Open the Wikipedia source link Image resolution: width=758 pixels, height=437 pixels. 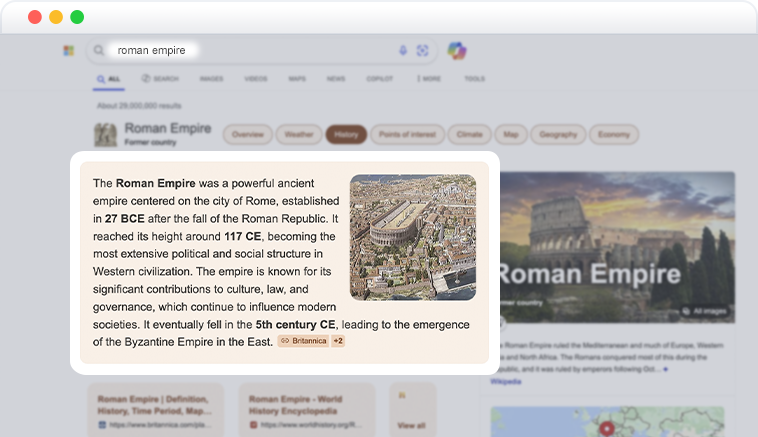click(506, 381)
